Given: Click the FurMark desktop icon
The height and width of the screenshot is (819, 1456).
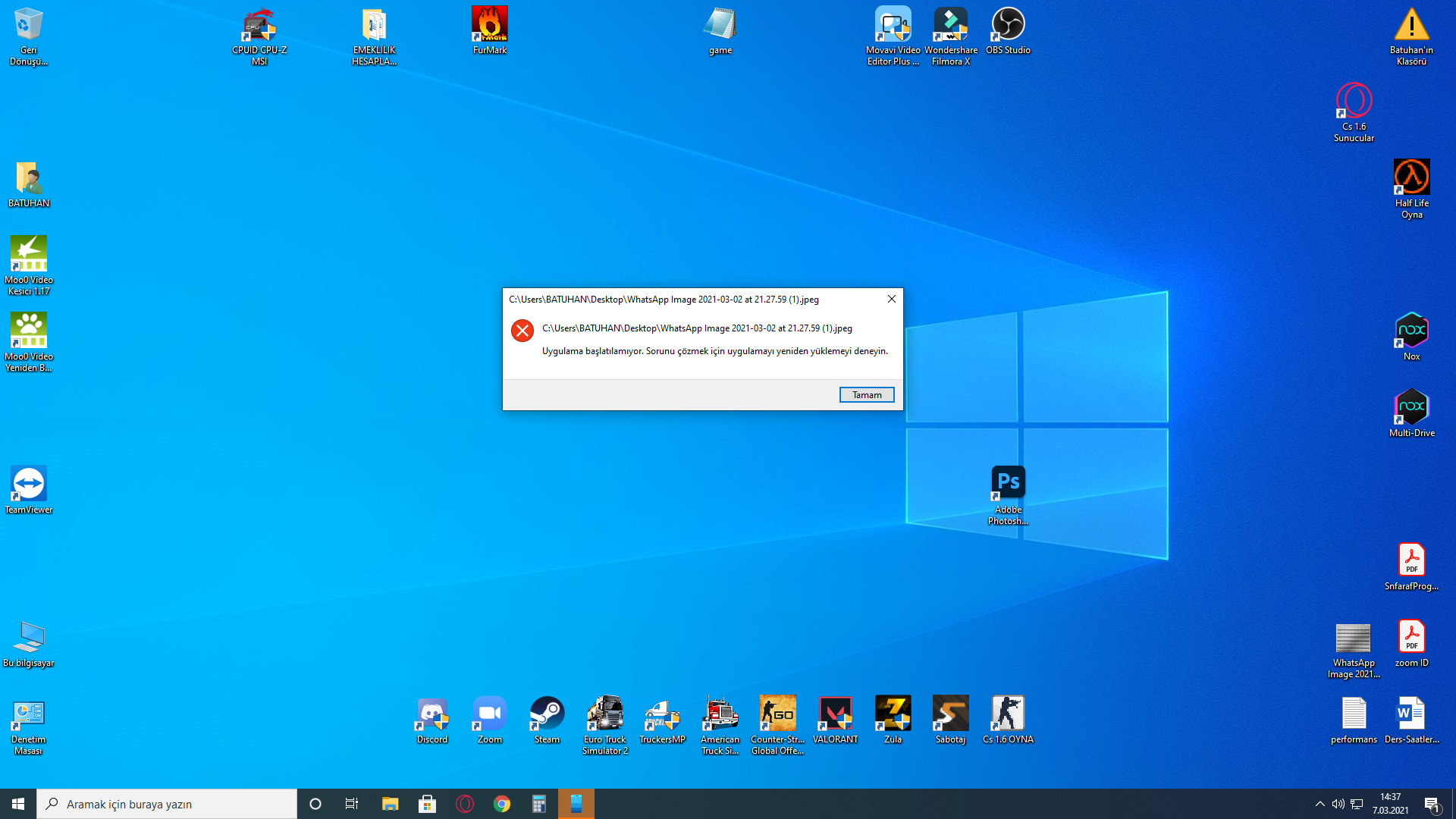Looking at the screenshot, I should click(x=490, y=27).
